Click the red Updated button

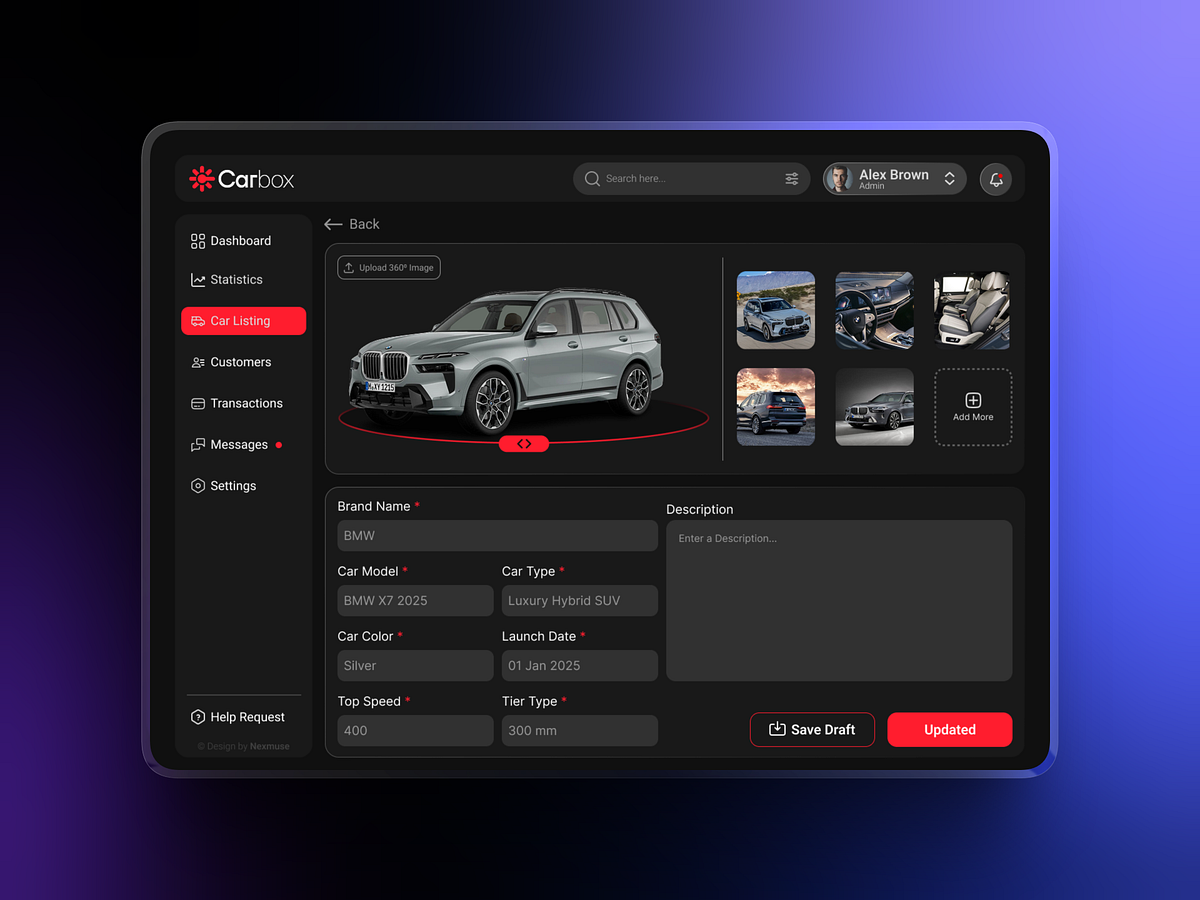pos(950,730)
